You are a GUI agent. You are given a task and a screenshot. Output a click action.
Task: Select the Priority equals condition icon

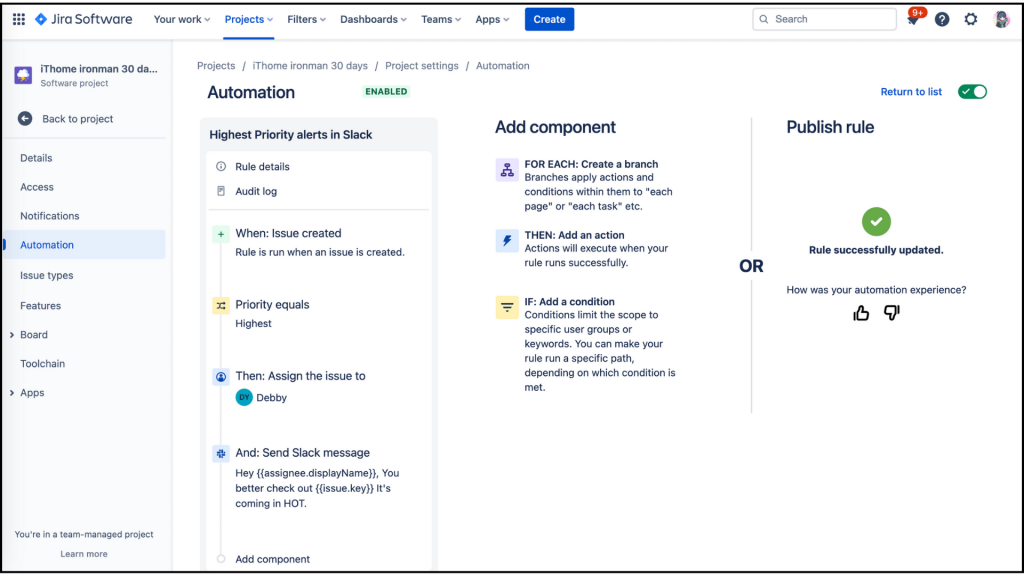(221, 305)
